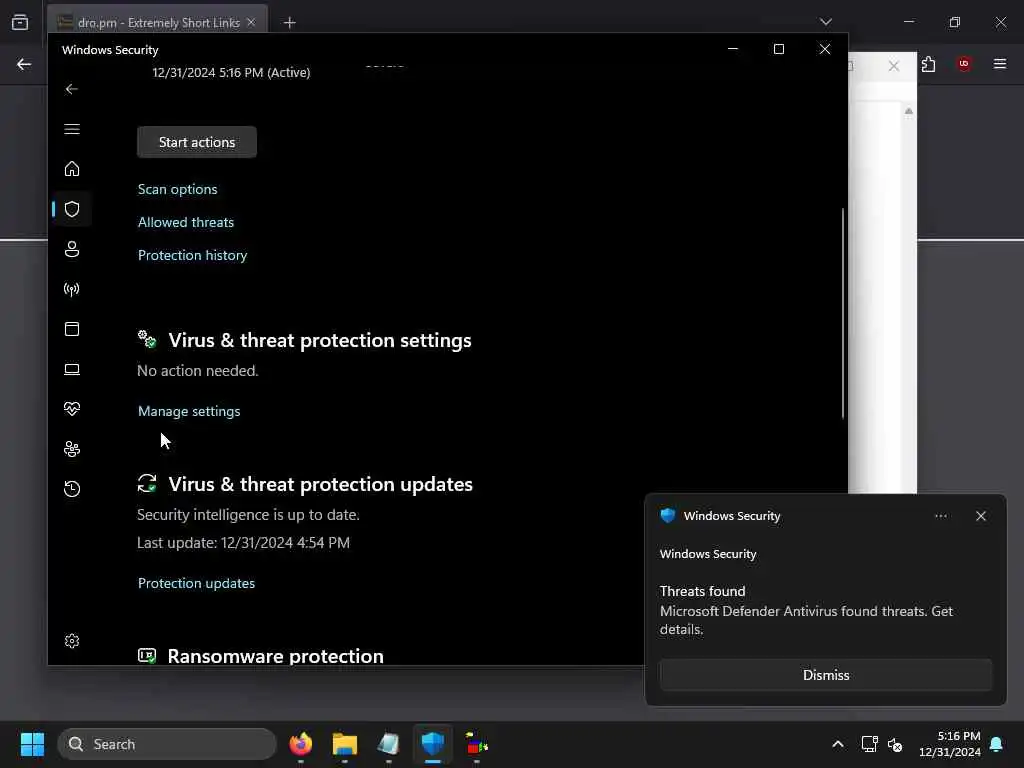Open the Manage settings link

click(x=189, y=411)
